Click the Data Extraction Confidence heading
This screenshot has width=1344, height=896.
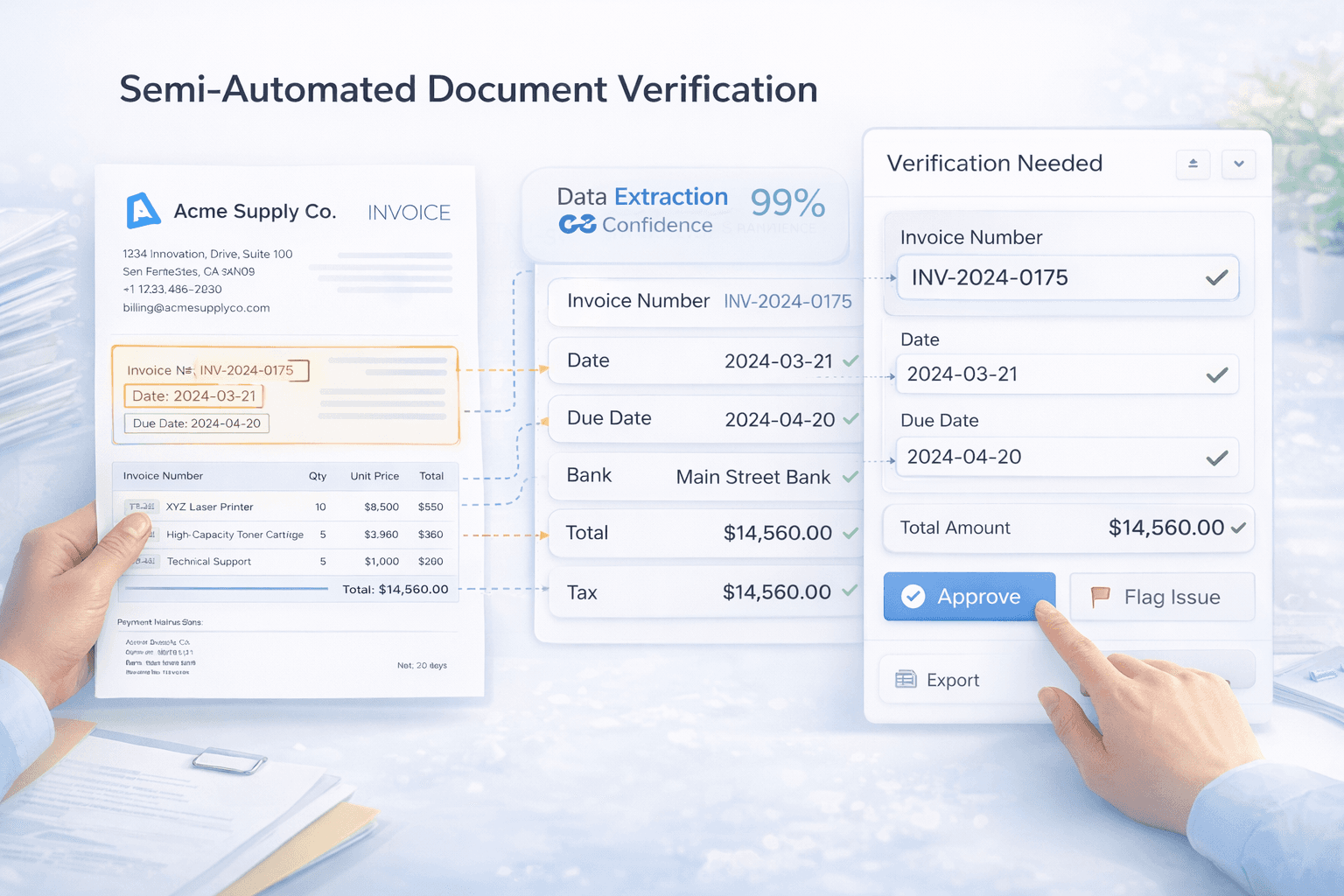(x=643, y=211)
